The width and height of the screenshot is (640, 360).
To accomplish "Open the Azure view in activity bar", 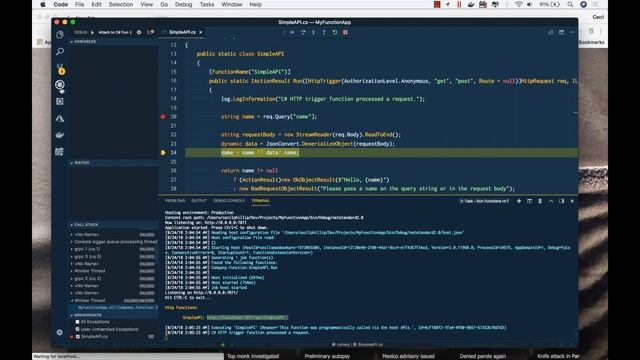I will 60,118.
